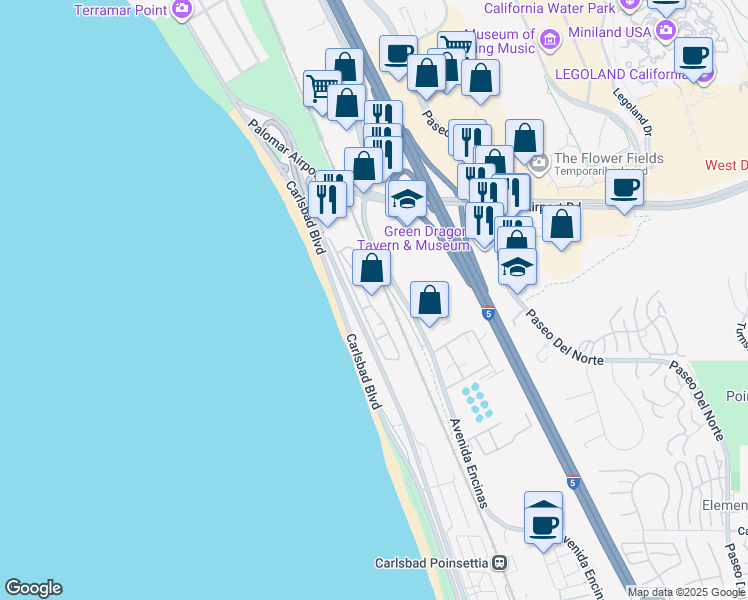Image resolution: width=748 pixels, height=600 pixels.
Task: Click the West D label in red
Action: tap(726, 166)
